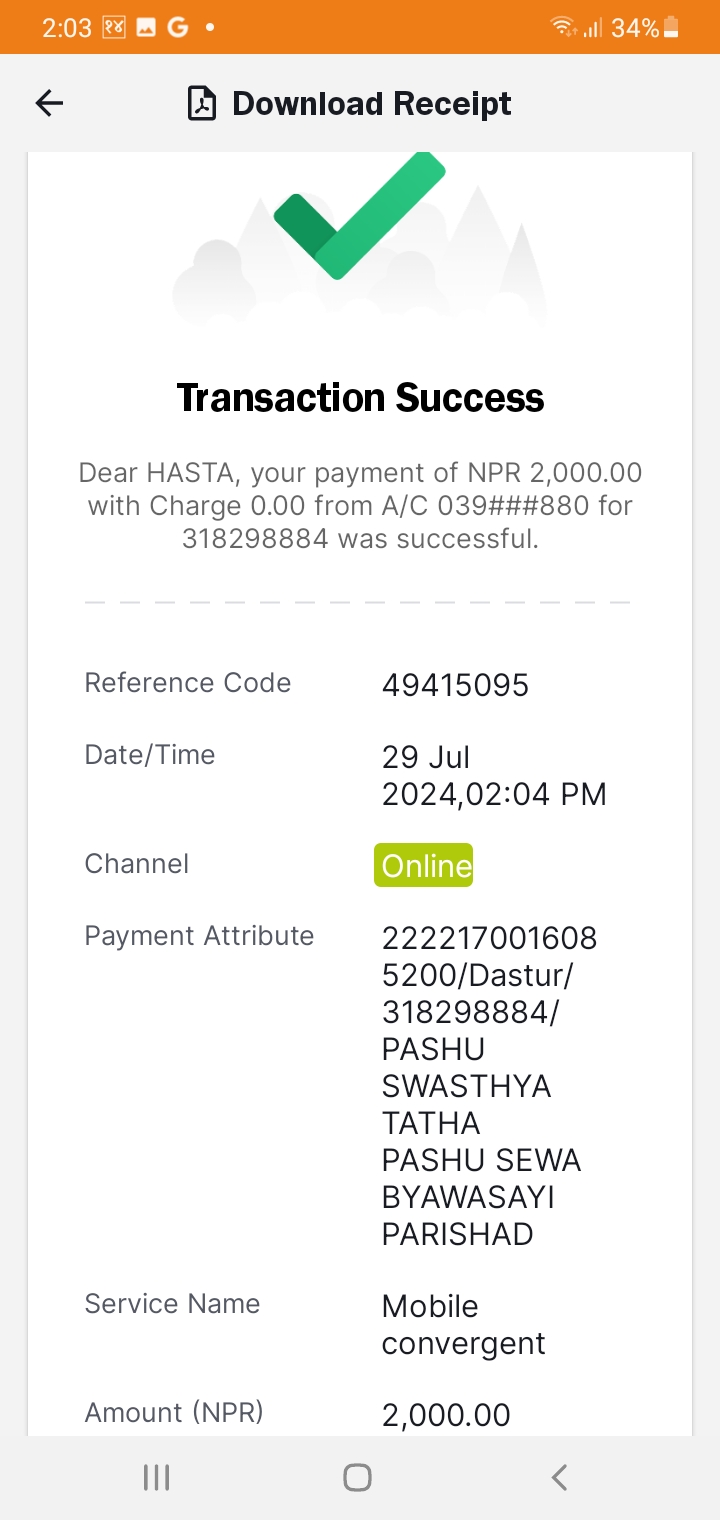Tap the clock time in status bar
The height and width of the screenshot is (1520, 720).
(66, 28)
